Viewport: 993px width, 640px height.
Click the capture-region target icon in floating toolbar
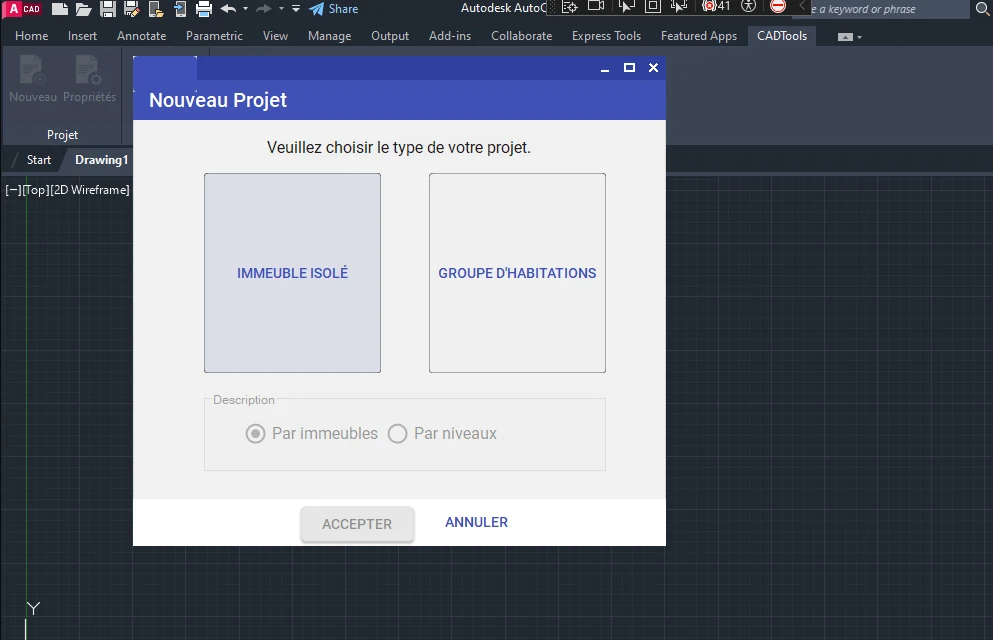pyautogui.click(x=570, y=7)
